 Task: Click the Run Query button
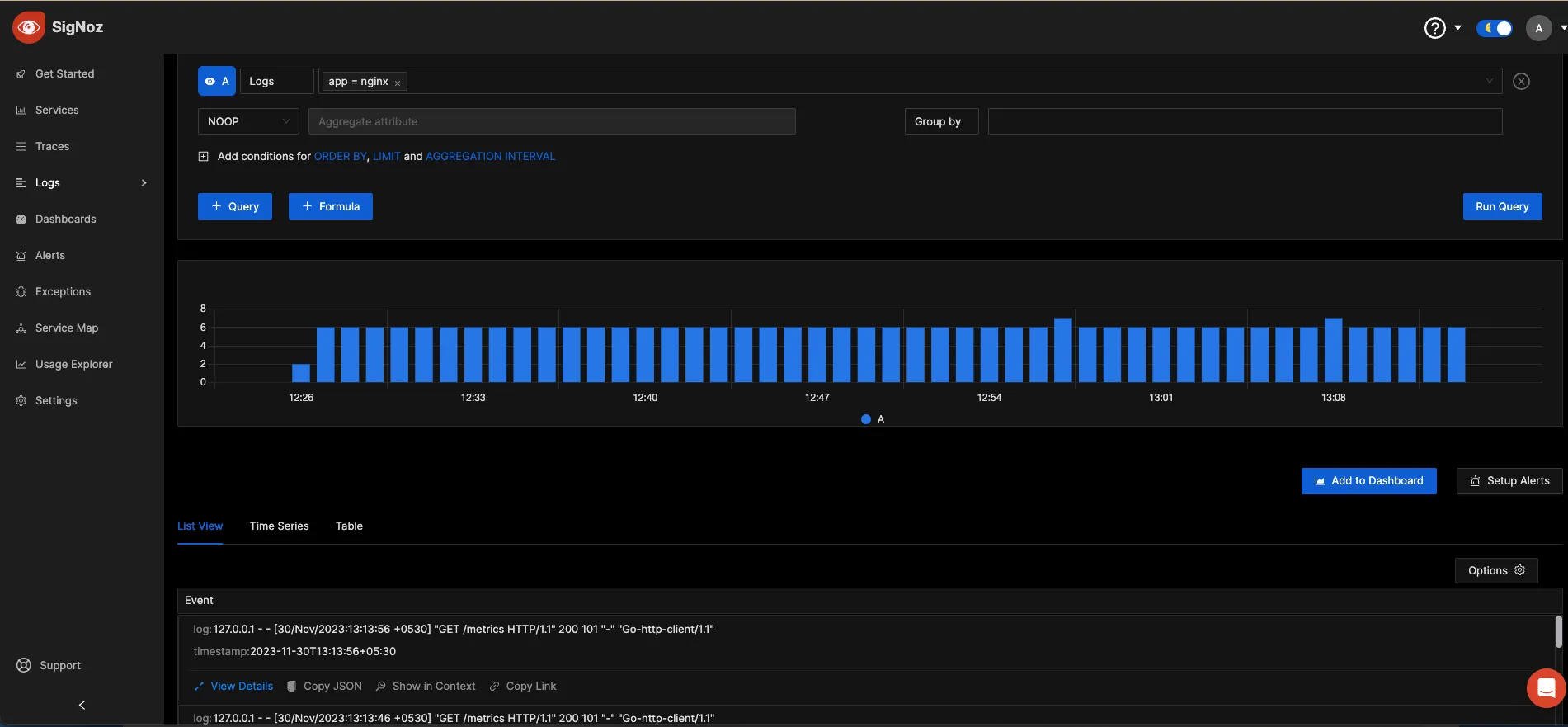(1502, 206)
